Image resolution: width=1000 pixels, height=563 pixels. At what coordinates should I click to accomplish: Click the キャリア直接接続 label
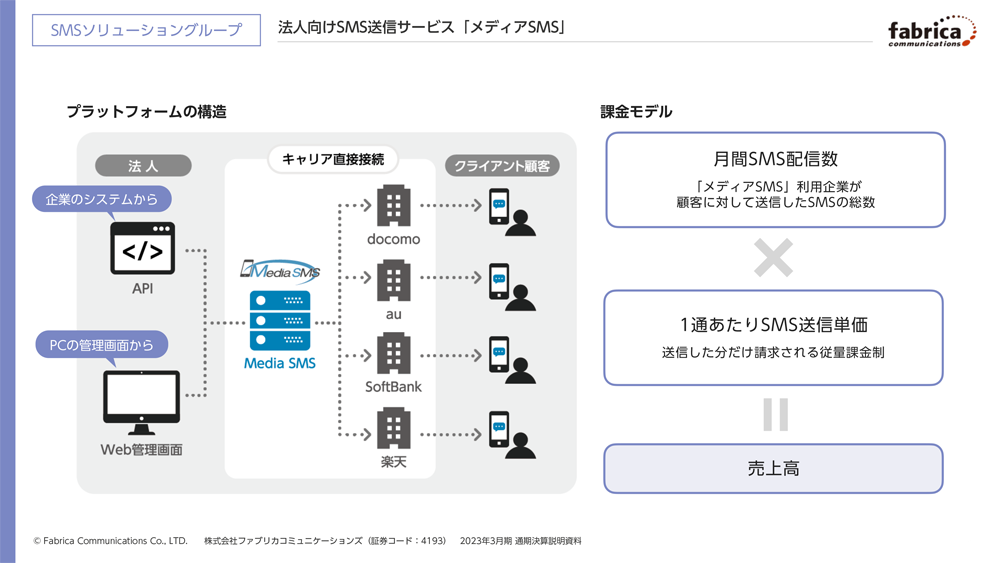(x=333, y=159)
